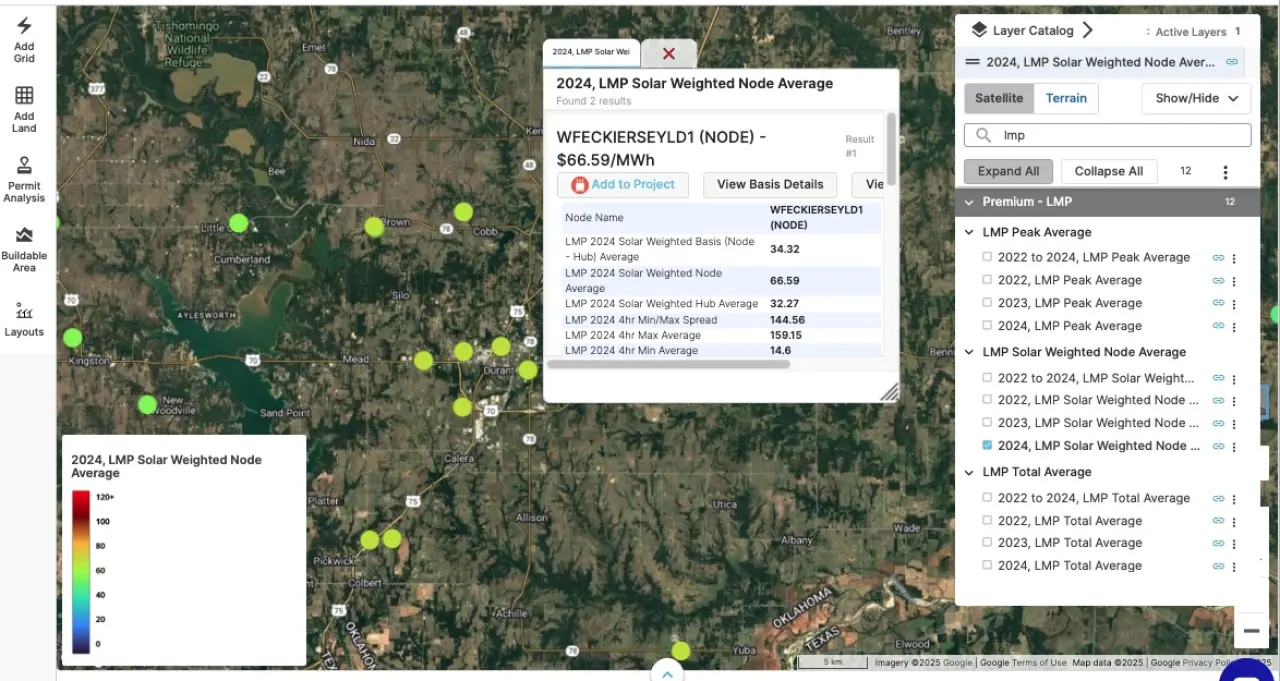Image resolution: width=1280 pixels, height=681 pixels.
Task: Open the three-dot menu beside Collapse All
Action: [x=1225, y=172]
